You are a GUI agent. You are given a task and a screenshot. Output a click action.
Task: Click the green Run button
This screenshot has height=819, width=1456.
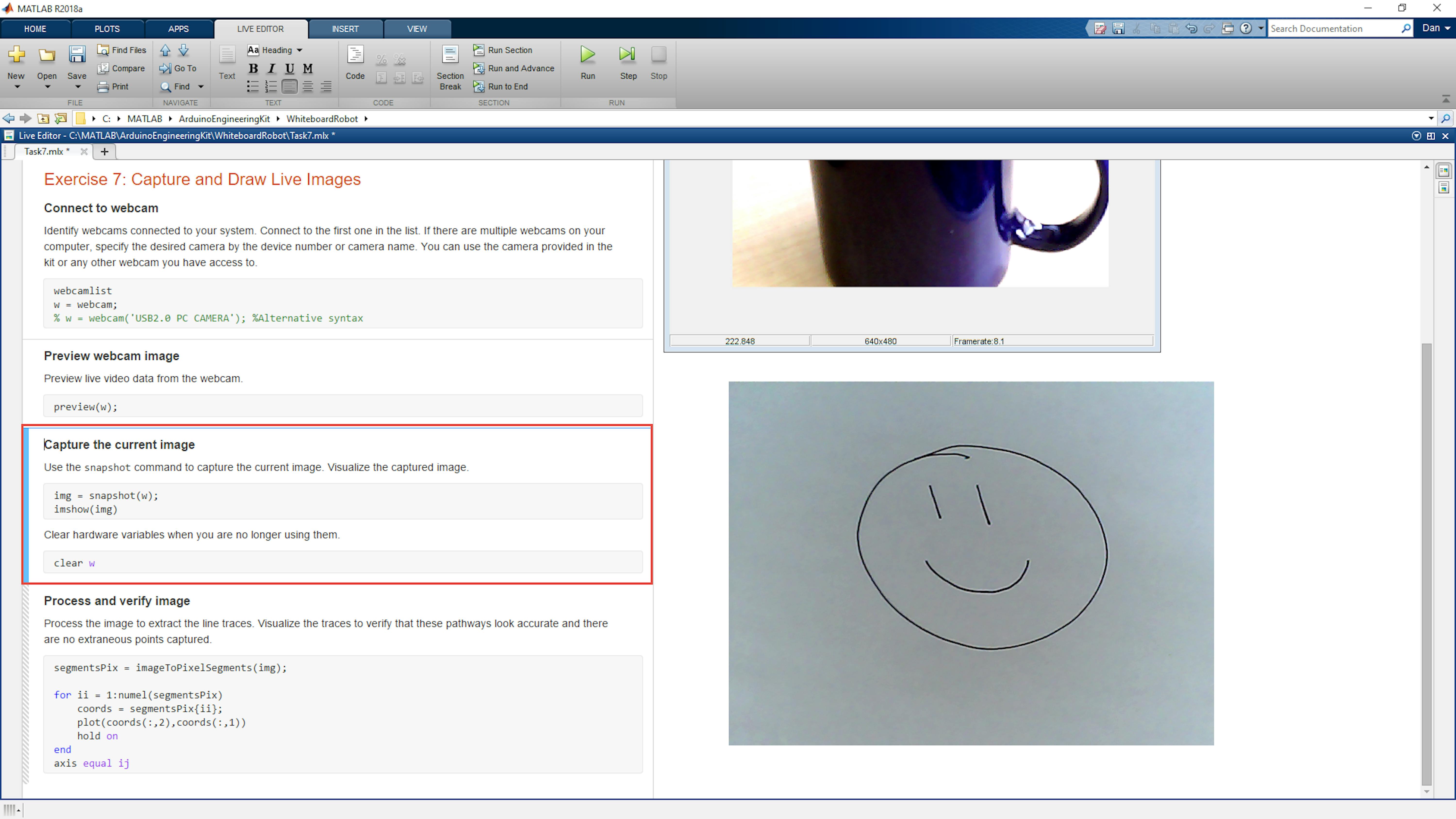(587, 62)
